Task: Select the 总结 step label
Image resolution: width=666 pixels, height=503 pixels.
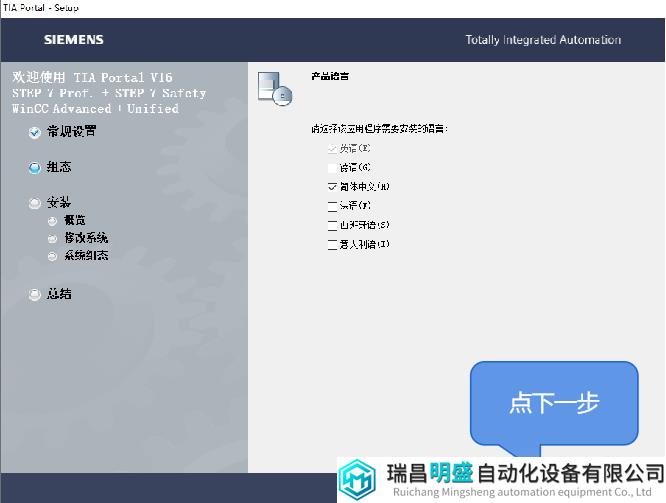Action: pos(59,294)
